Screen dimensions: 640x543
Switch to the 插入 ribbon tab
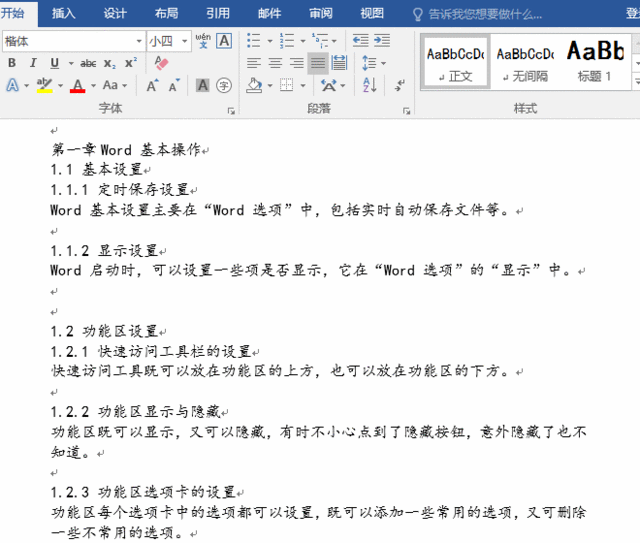63,13
